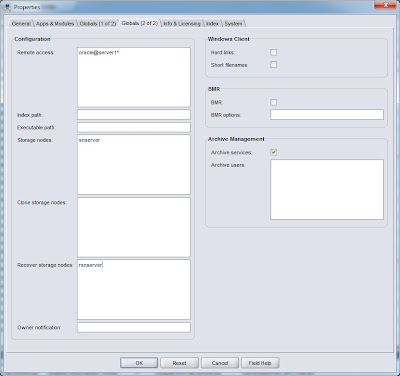Click the Properties window title icon

tap(7, 7)
